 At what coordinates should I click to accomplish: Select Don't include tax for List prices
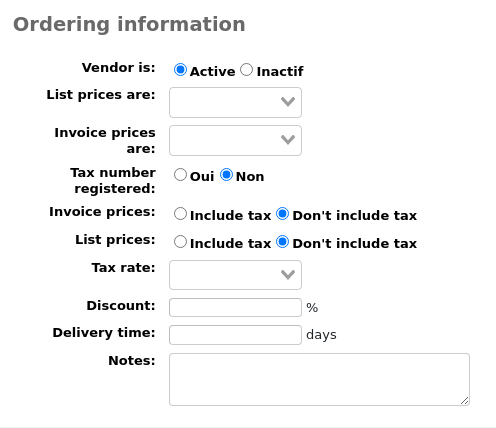click(x=283, y=242)
